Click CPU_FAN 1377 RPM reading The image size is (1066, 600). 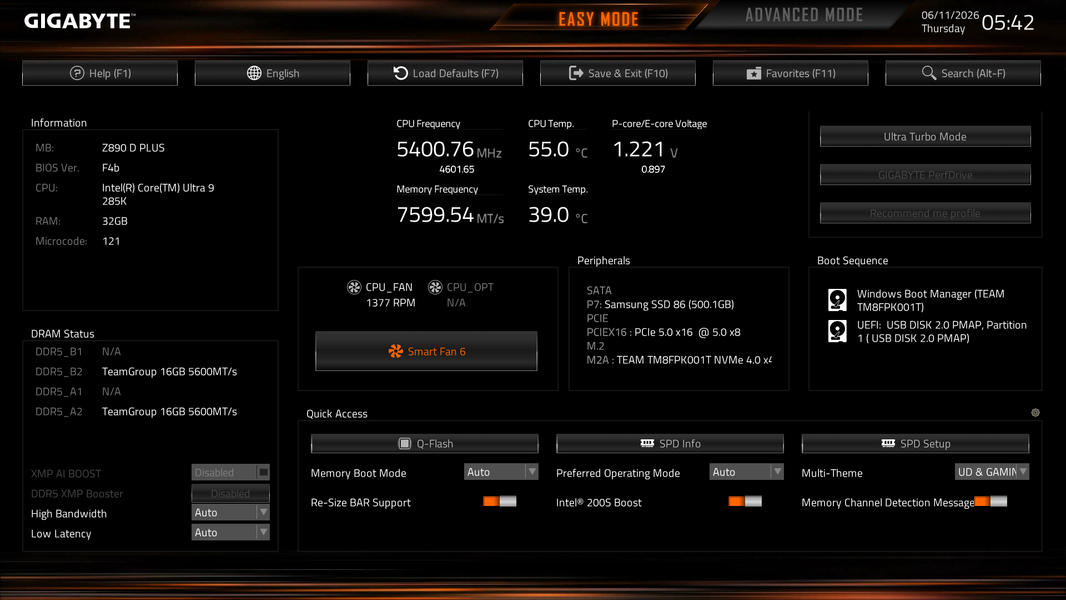pyautogui.click(x=390, y=303)
